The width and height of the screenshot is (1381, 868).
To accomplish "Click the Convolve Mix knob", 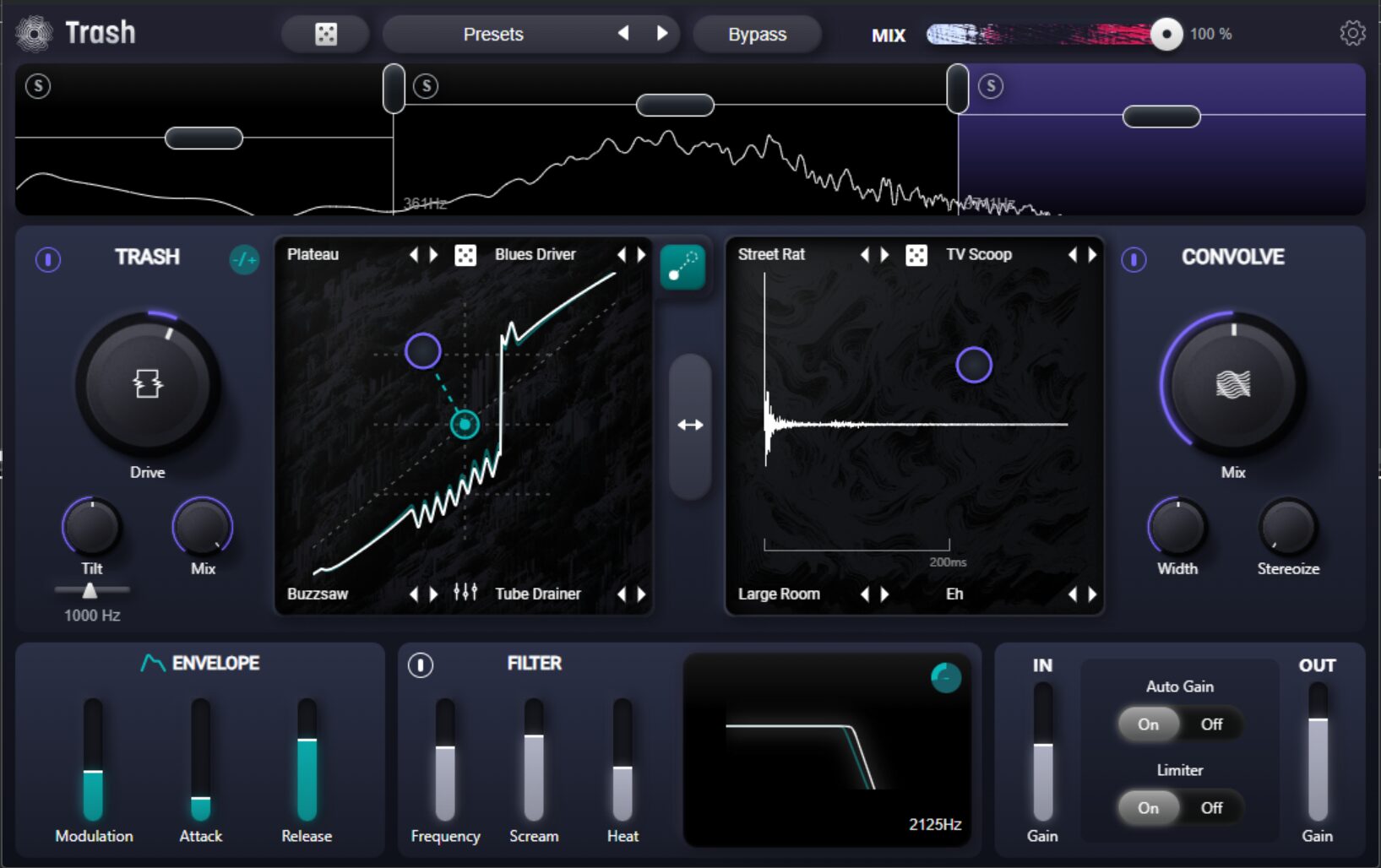I will click(x=1233, y=384).
